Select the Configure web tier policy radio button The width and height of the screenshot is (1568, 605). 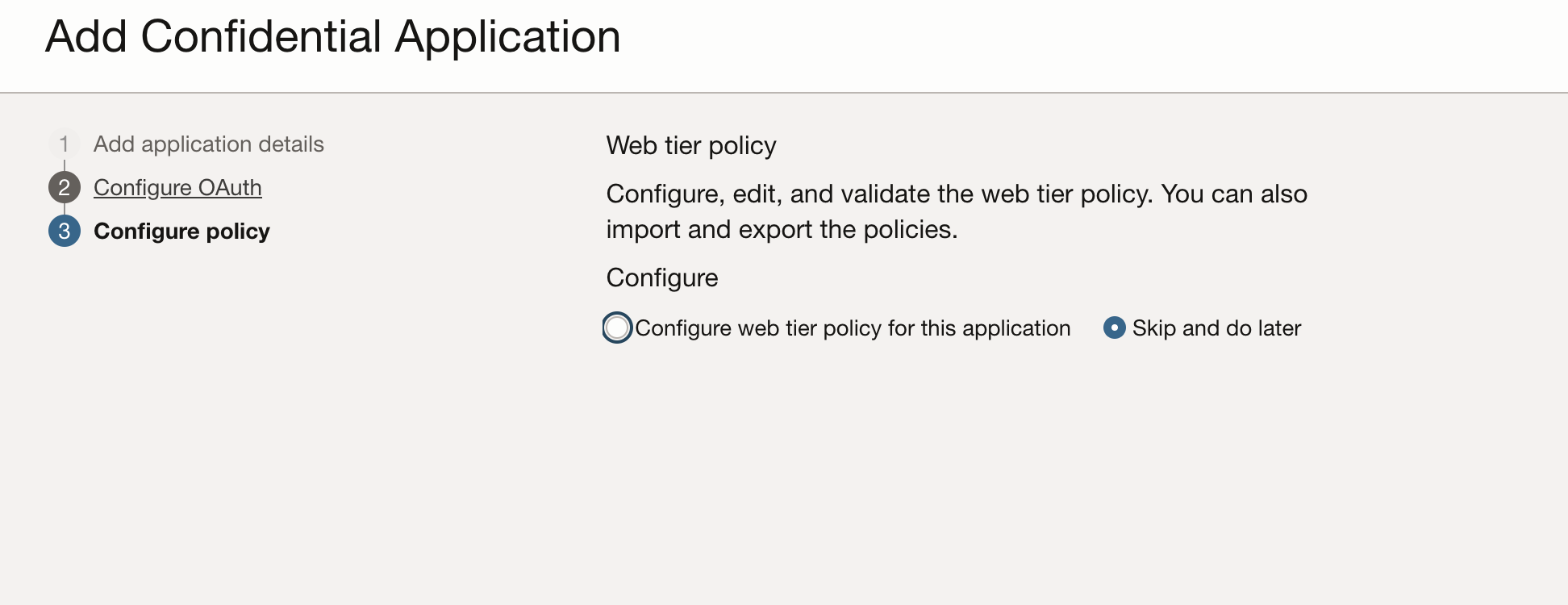[617, 328]
